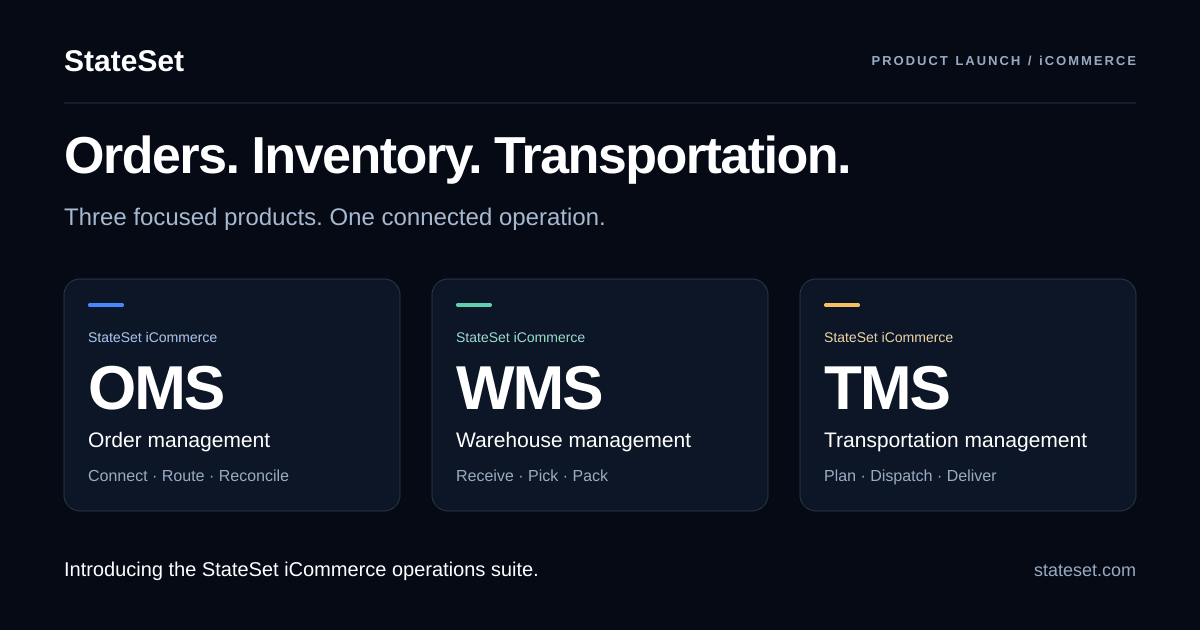The width and height of the screenshot is (1200, 630).
Task: Click the Order management label
Action: 179,440
